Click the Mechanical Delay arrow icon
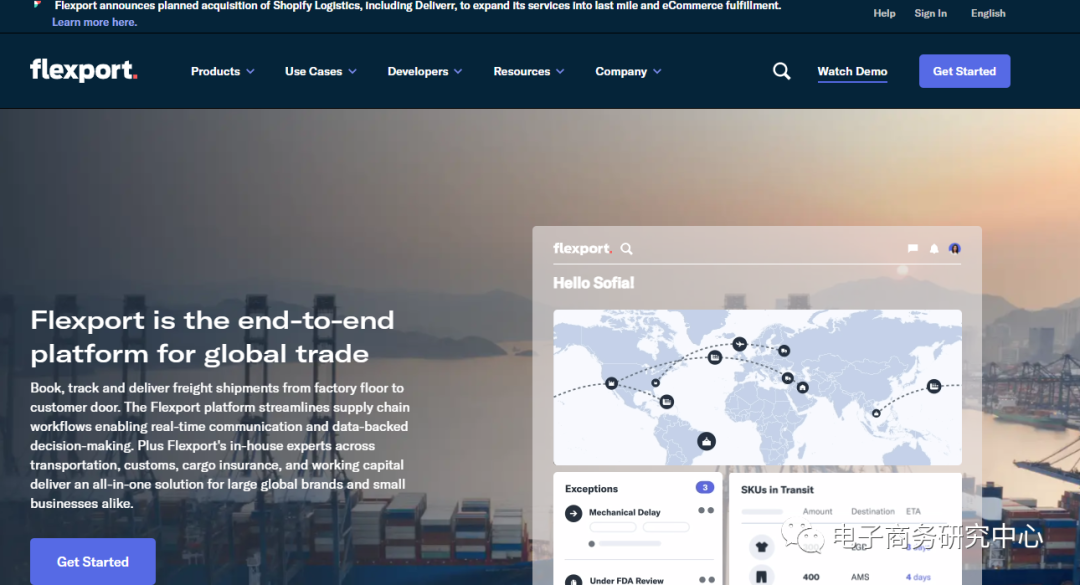Screen dimensions: 1080x585 [573, 513]
